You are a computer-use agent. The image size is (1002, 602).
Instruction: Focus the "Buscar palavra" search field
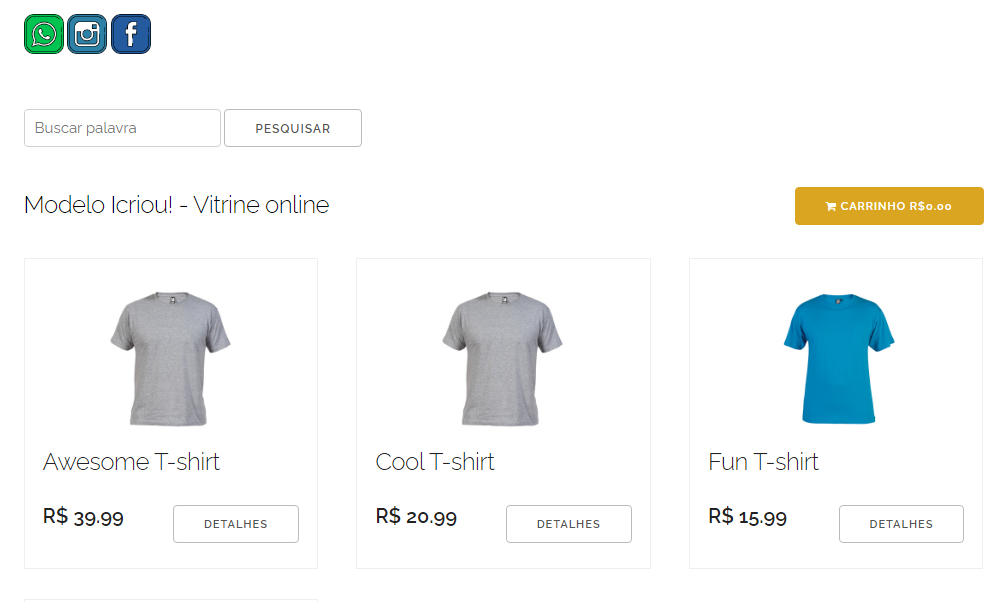(x=122, y=128)
